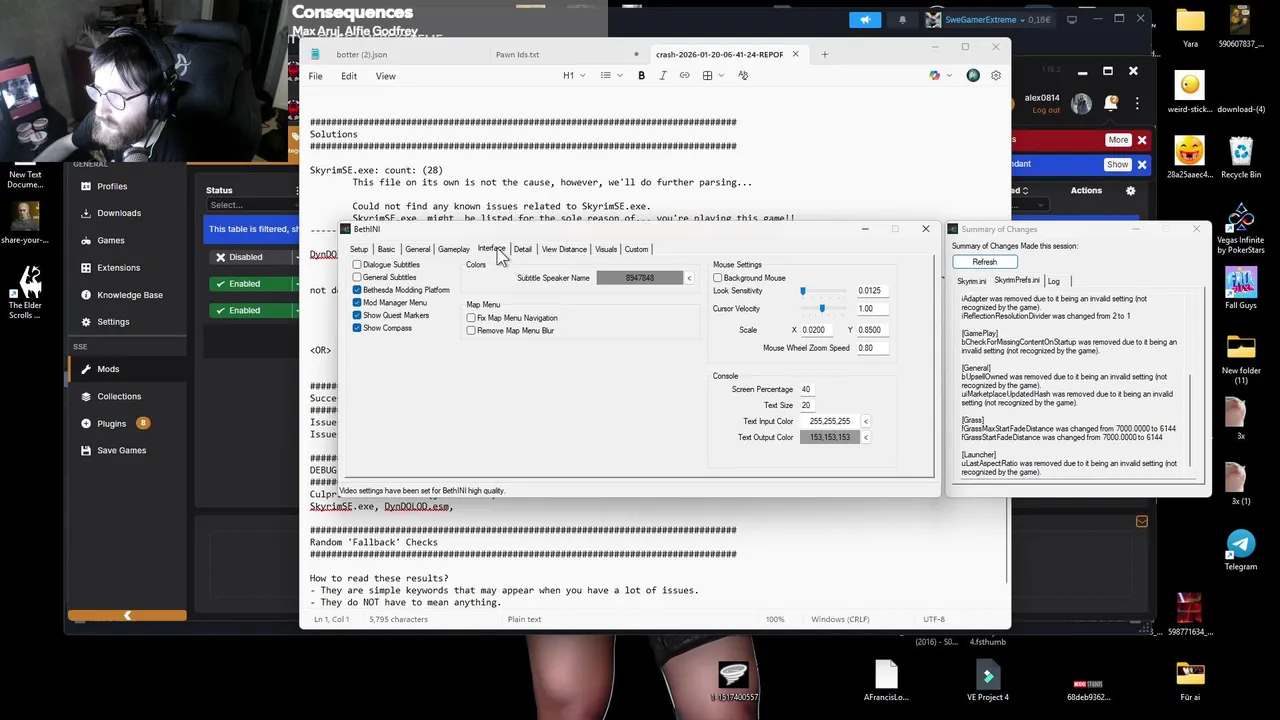Dismiss the blue Vortex notification
The height and width of the screenshot is (720, 1280).
point(1141,164)
